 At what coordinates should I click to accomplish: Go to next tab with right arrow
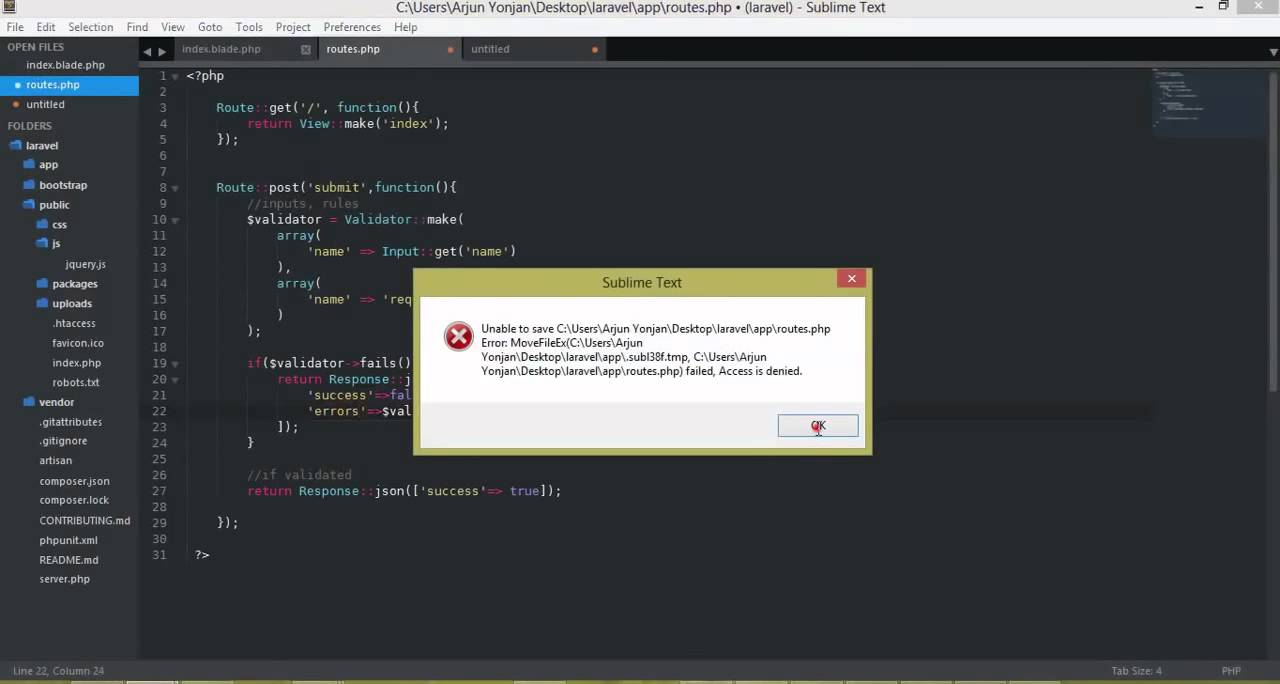pyautogui.click(x=162, y=51)
